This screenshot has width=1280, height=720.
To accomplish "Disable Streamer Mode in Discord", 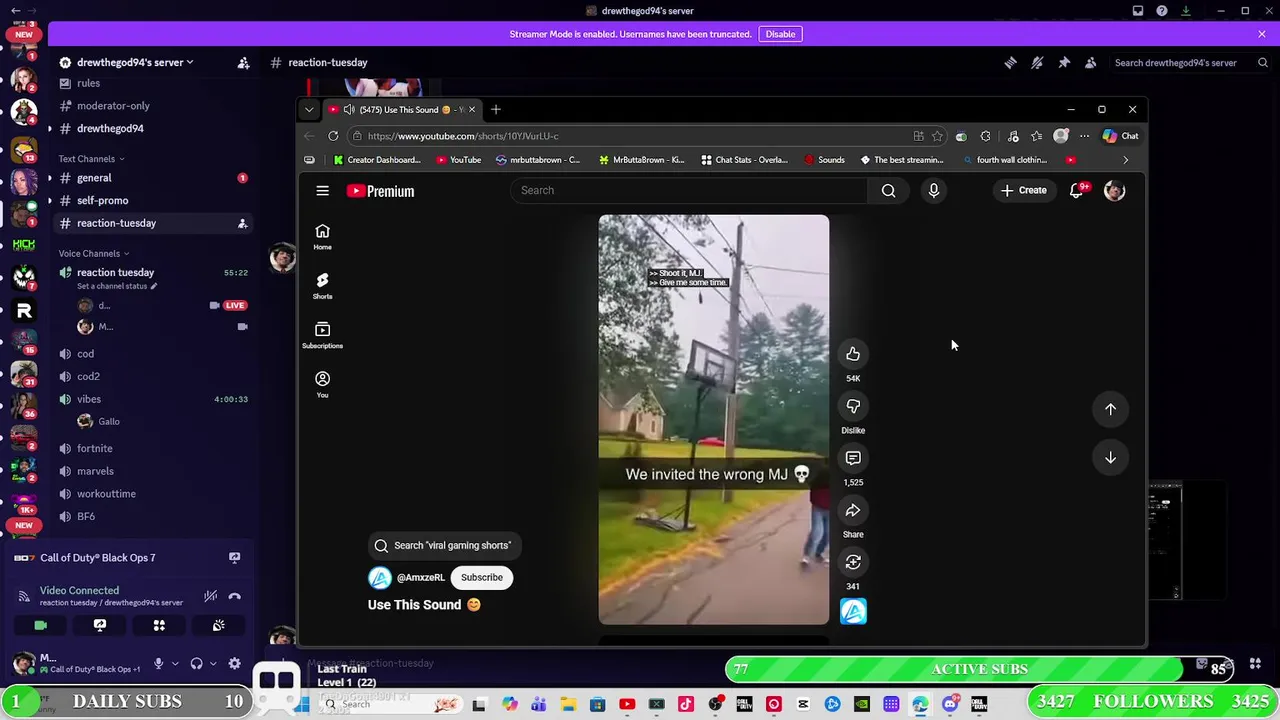I will click(780, 34).
